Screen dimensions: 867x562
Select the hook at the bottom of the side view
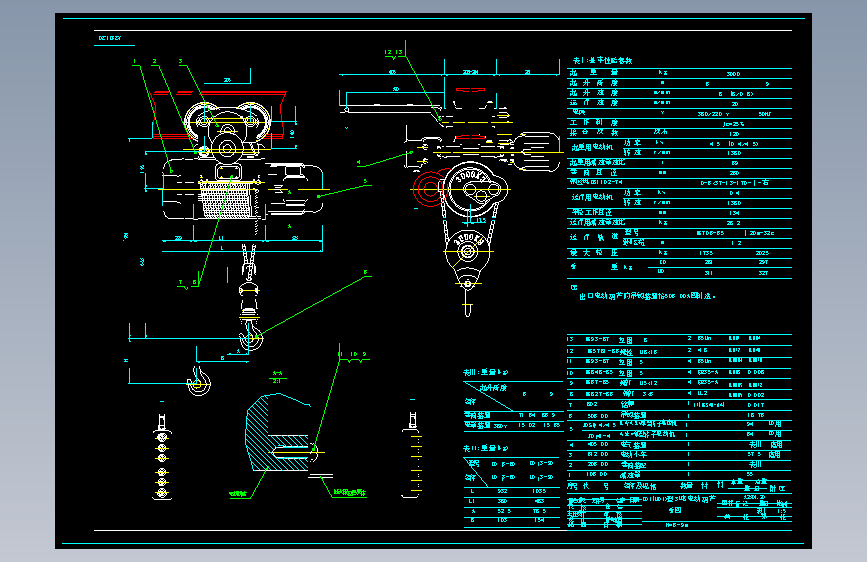tap(468, 301)
